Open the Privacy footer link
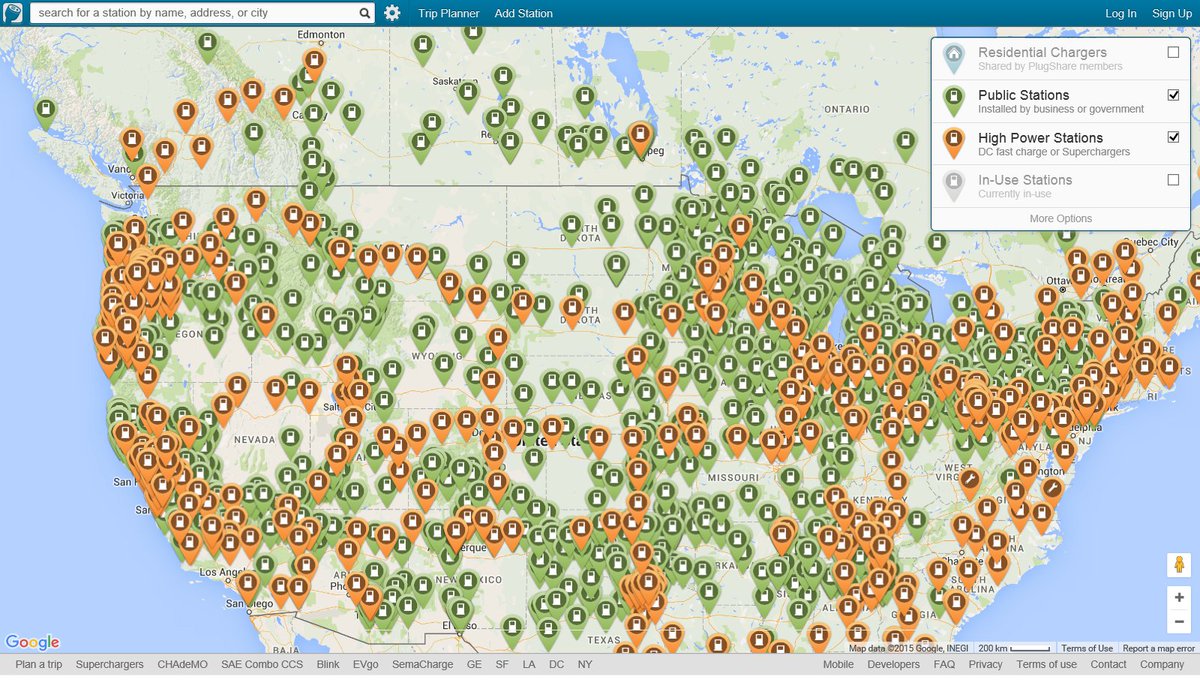 [985, 665]
